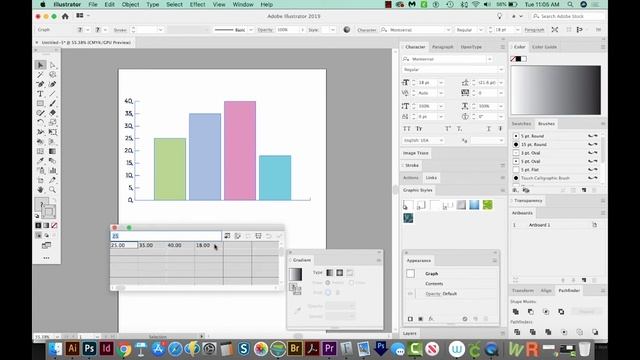Screen dimensions: 640x360
Task: Click gradient preview swatch in Gradient panel
Action: click(x=295, y=274)
